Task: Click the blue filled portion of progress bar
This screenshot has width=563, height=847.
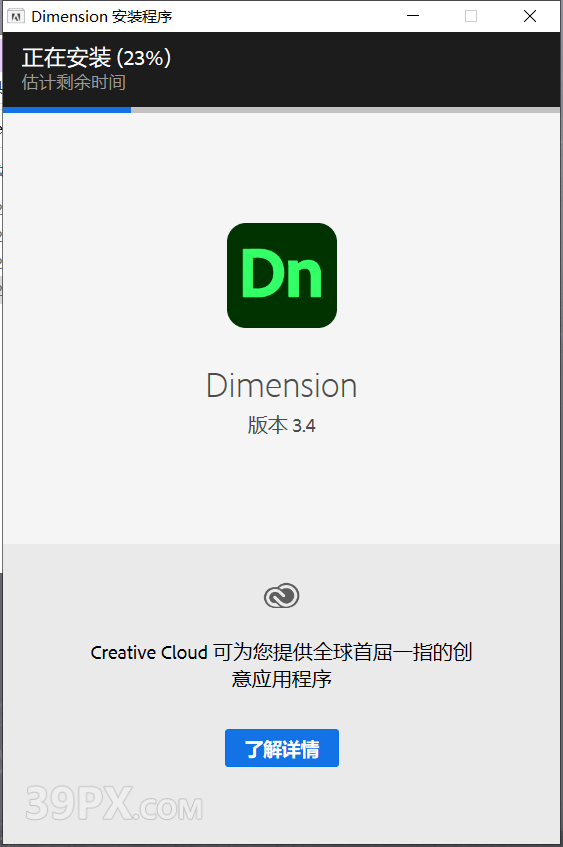Action: point(67,110)
